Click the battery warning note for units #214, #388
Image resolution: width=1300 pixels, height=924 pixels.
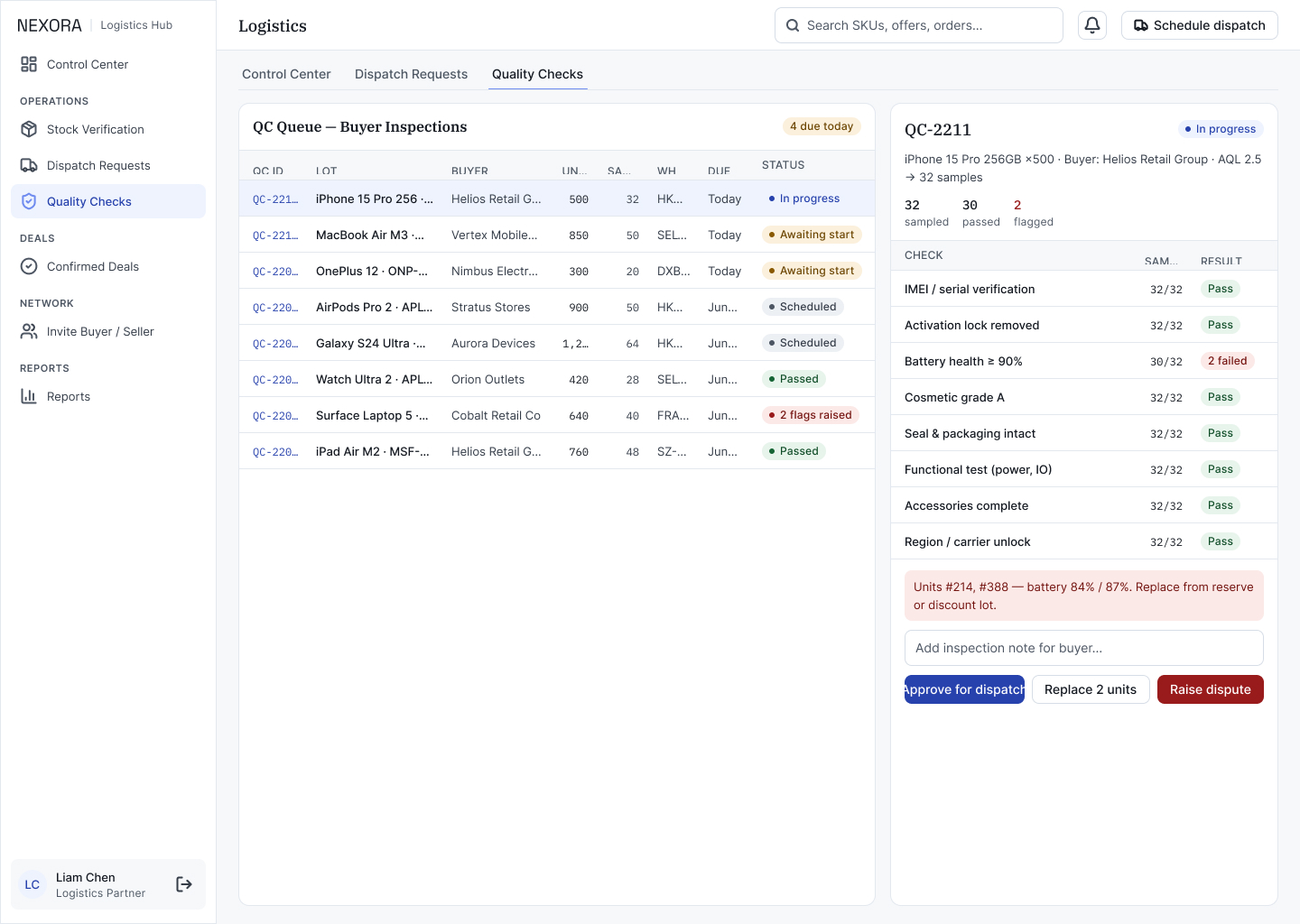(1084, 596)
